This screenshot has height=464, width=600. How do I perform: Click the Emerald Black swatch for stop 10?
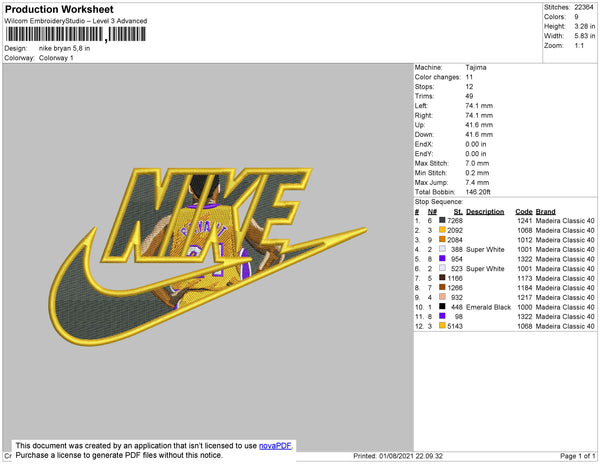coord(442,306)
